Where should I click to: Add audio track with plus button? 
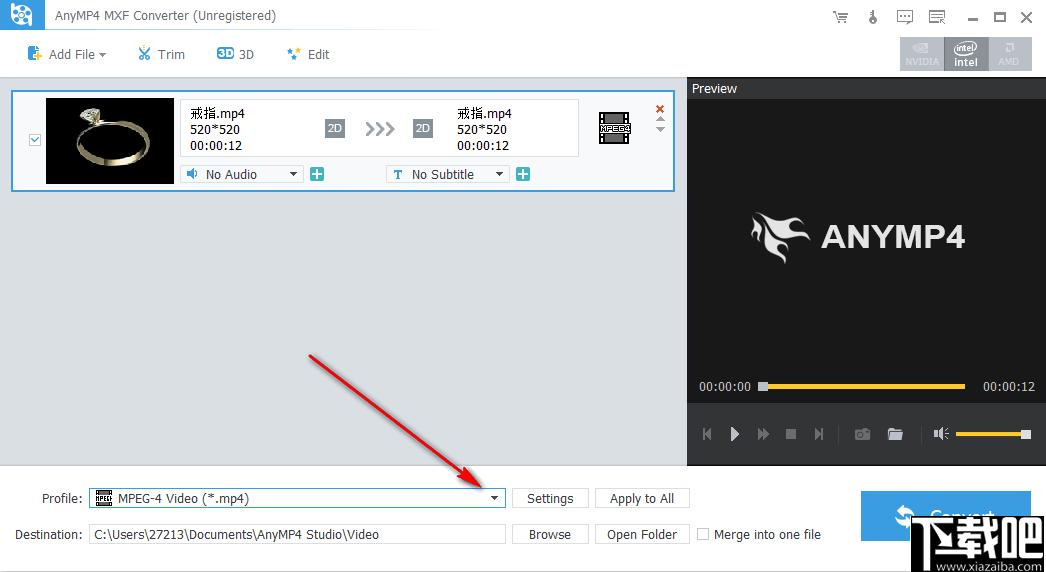coord(317,174)
